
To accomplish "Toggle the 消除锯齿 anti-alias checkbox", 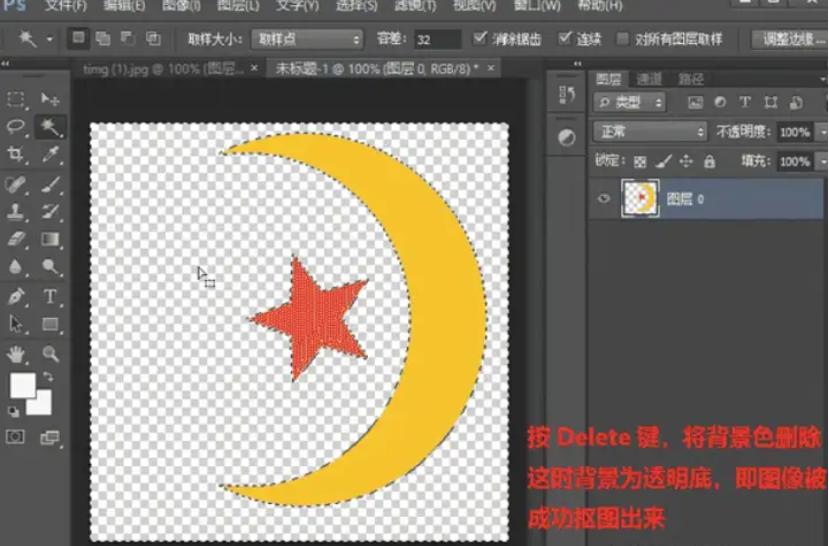I will tap(480, 39).
